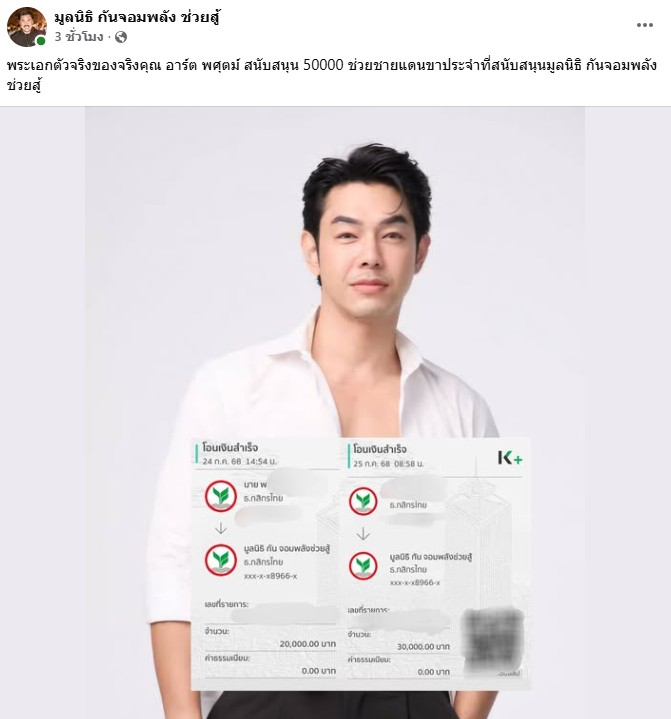This screenshot has width=671, height=719.
Task: Click the globe public audience icon
Action: [x=121, y=37]
